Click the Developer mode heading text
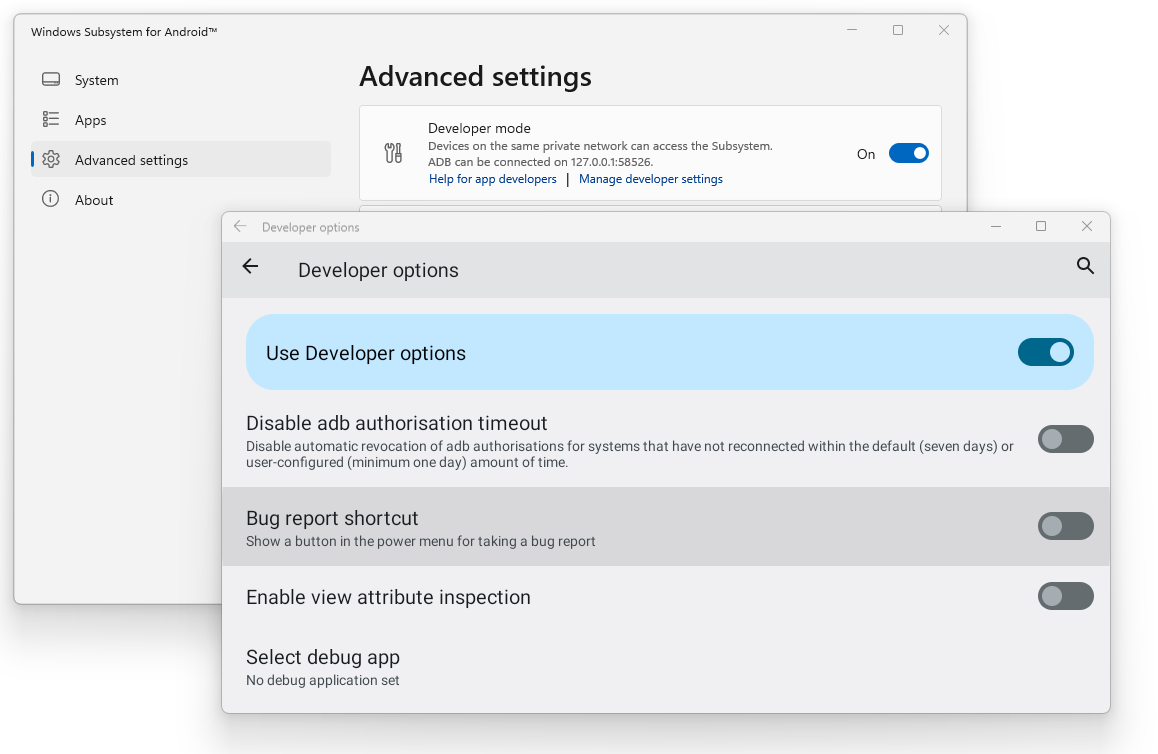 (479, 128)
